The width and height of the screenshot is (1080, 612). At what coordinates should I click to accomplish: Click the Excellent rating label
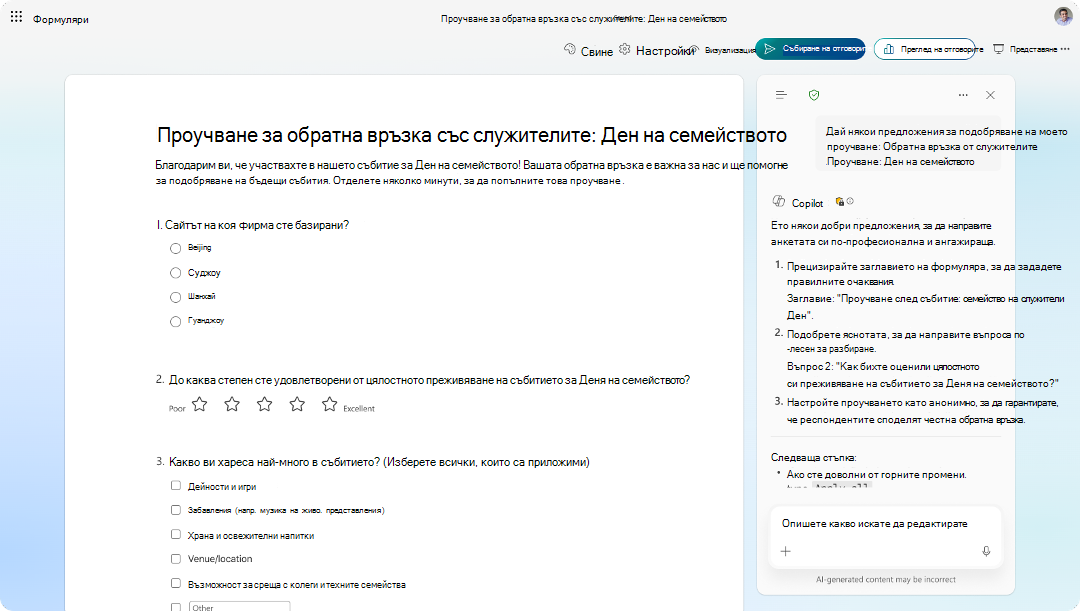click(x=359, y=408)
